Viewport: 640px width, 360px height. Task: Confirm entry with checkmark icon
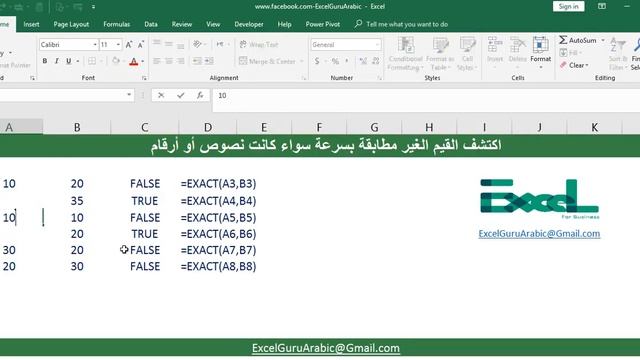[x=180, y=95]
